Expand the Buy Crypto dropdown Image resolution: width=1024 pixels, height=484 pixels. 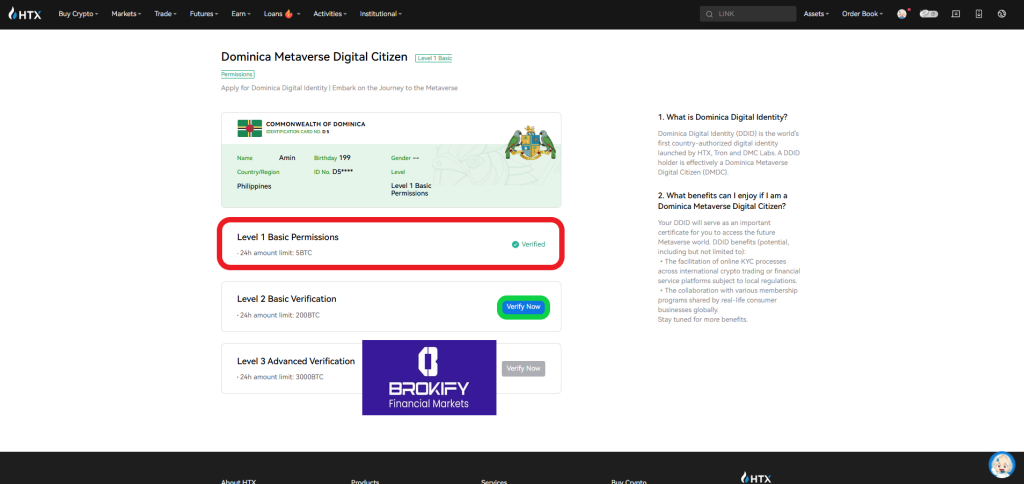pos(78,14)
